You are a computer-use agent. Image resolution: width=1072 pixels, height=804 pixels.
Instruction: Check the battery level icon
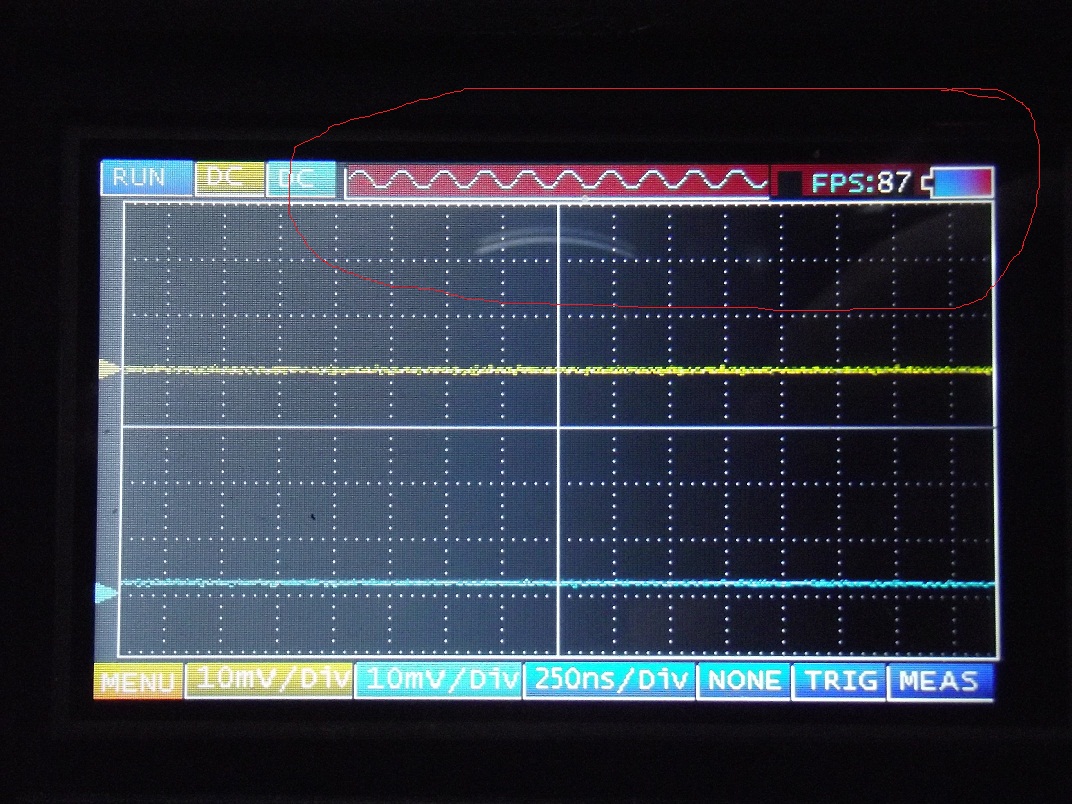coord(956,183)
